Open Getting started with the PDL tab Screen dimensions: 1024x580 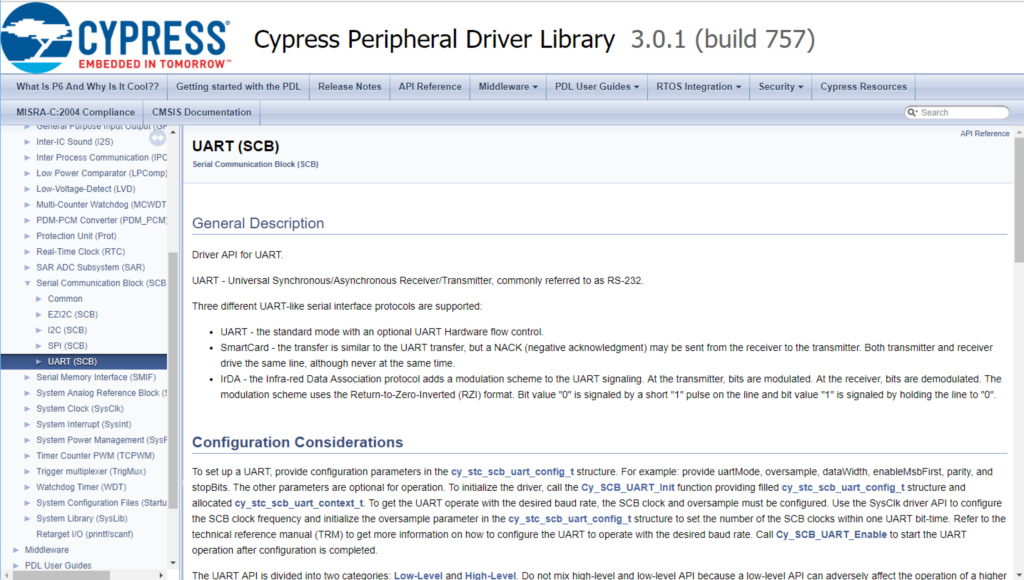click(238, 87)
